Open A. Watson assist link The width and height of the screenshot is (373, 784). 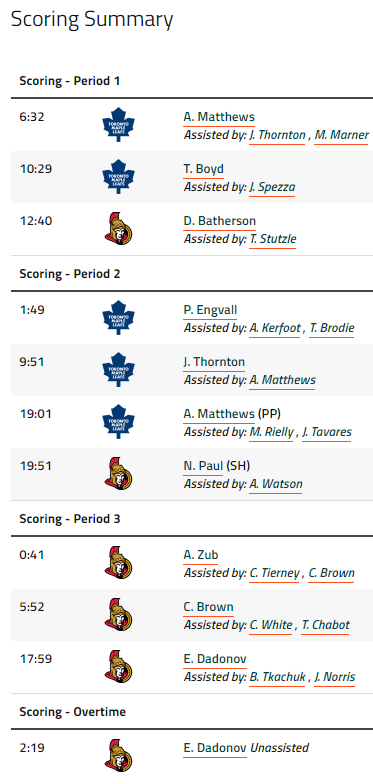coord(276,484)
